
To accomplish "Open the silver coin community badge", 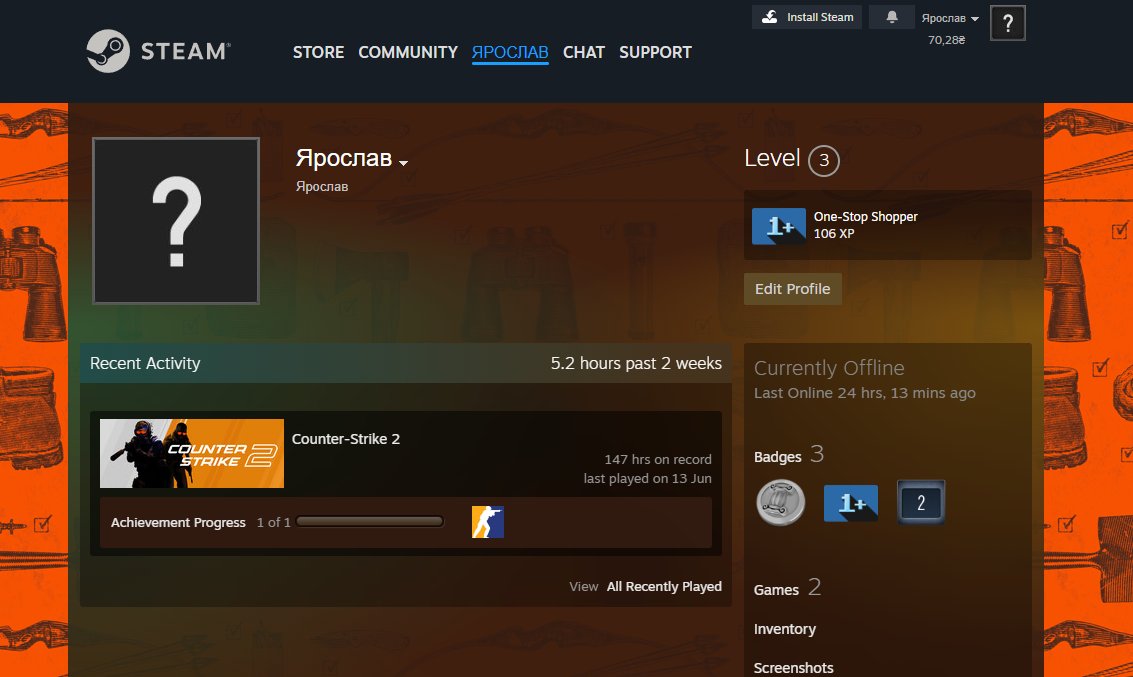I will coord(780,502).
